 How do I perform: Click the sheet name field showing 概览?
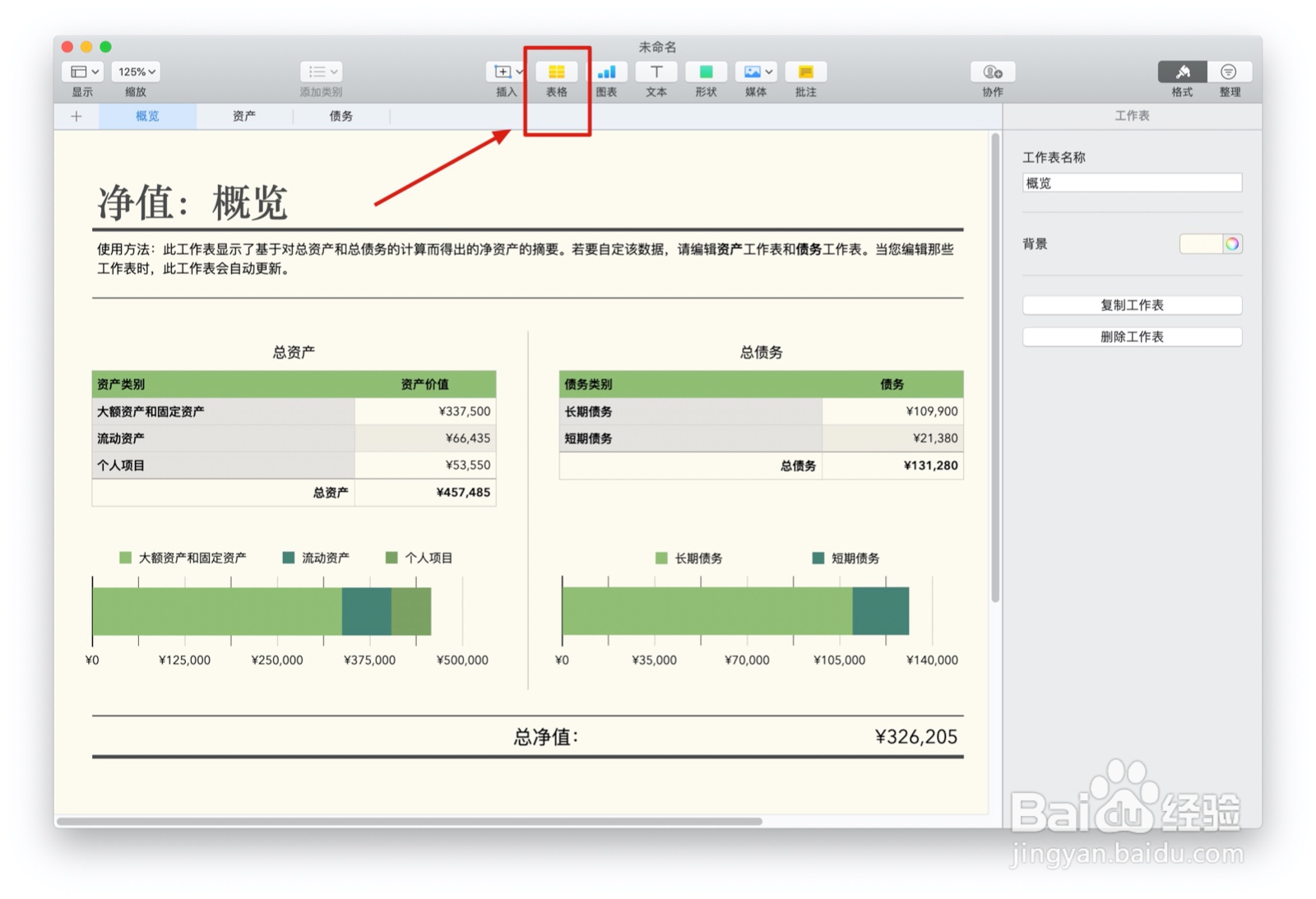1132,183
